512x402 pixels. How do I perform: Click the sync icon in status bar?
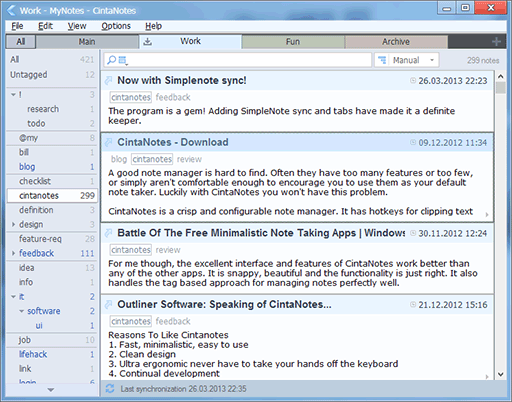pyautogui.click(x=110, y=389)
